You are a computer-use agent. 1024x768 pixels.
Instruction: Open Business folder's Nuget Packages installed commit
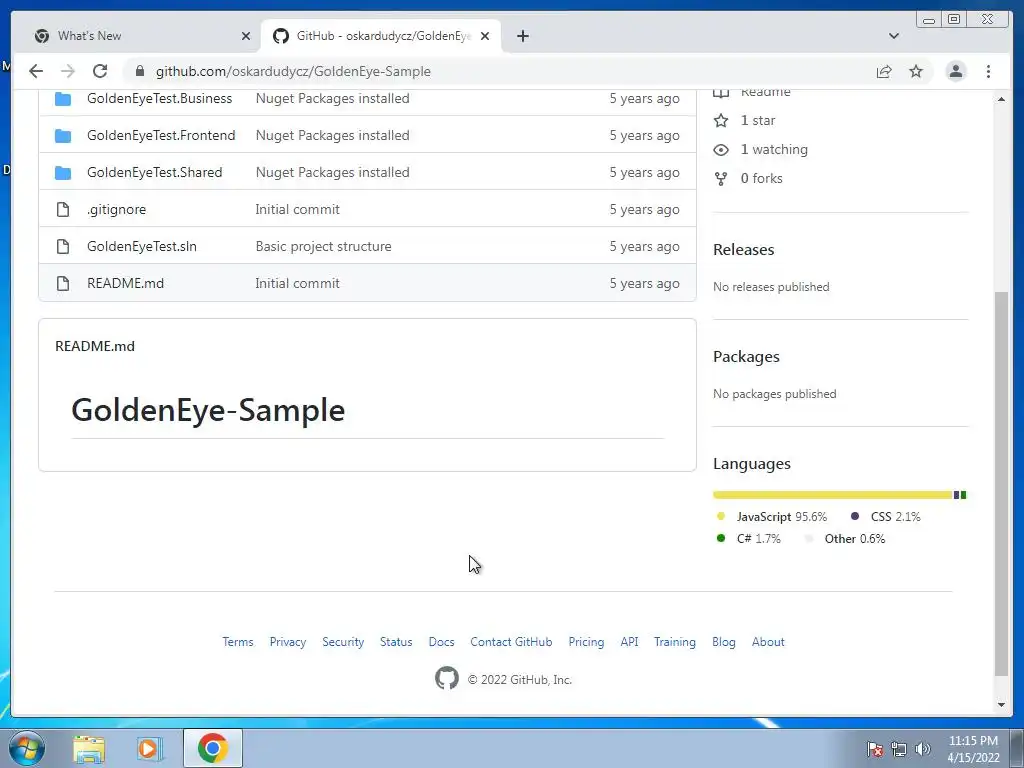[332, 98]
